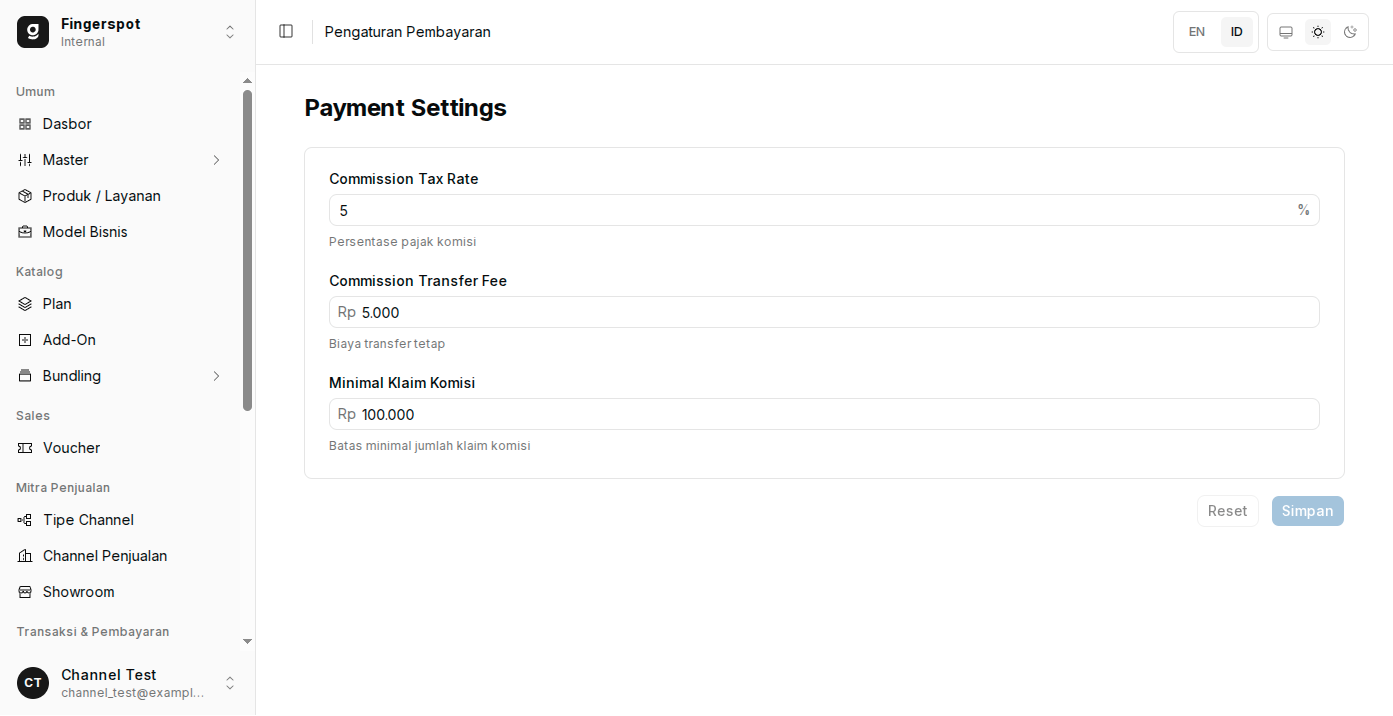Go to Produk / Layanan
Image resolution: width=1393 pixels, height=716 pixels.
pos(120,196)
